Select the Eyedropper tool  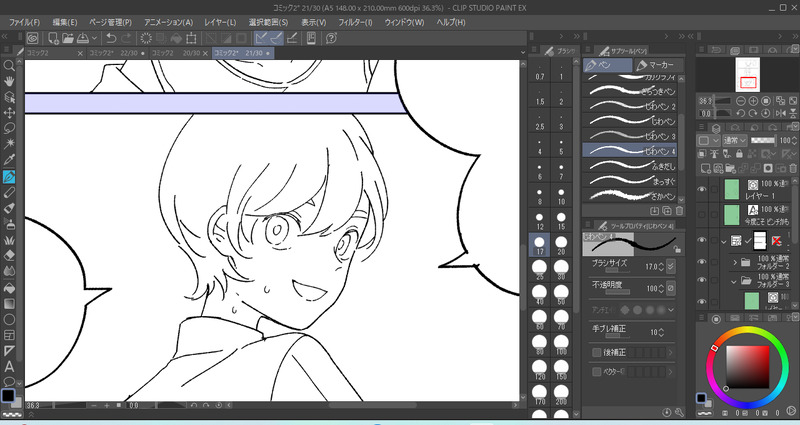pos(9,160)
